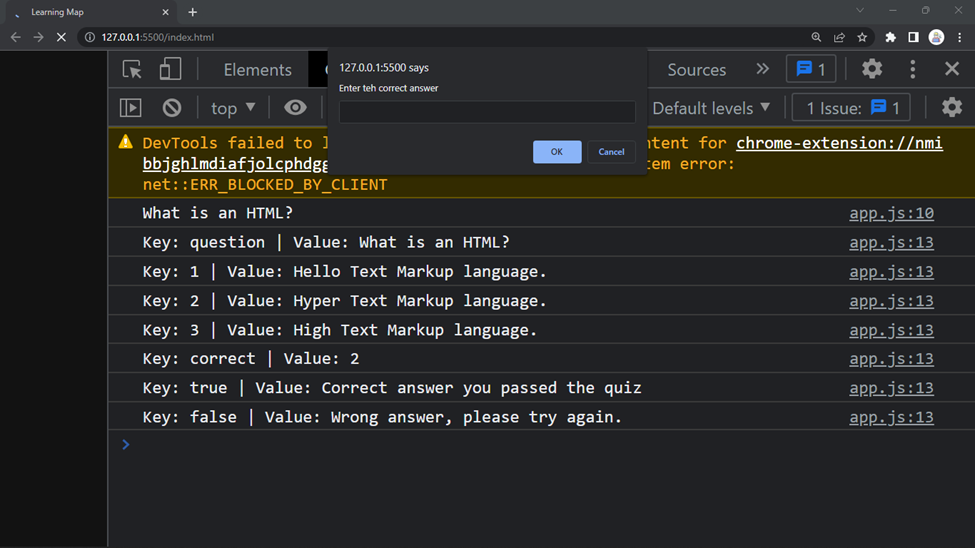Open app.js:13 link for Key: 2 row
975x548 pixels.
tap(891, 301)
